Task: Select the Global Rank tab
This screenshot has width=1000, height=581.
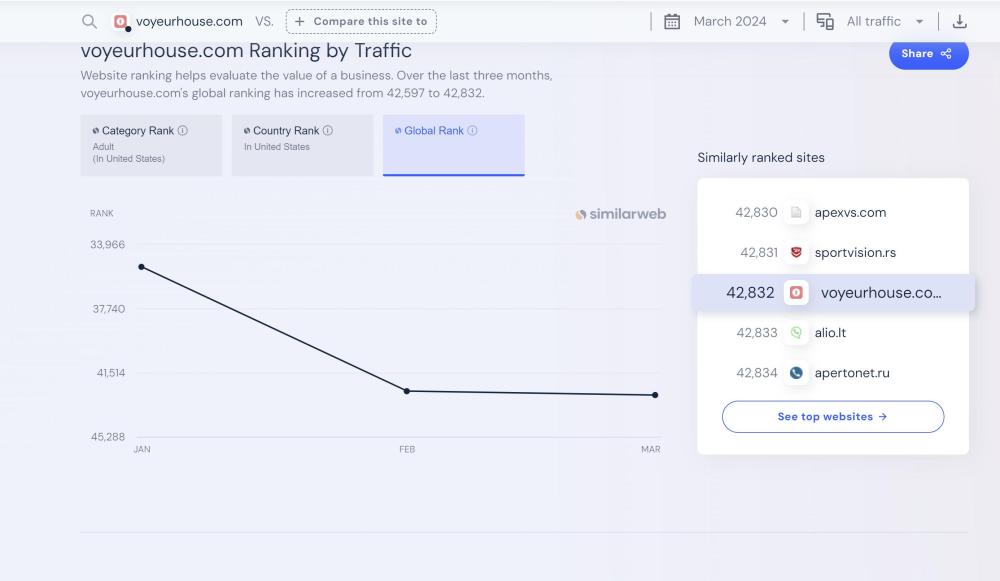Action: point(453,145)
